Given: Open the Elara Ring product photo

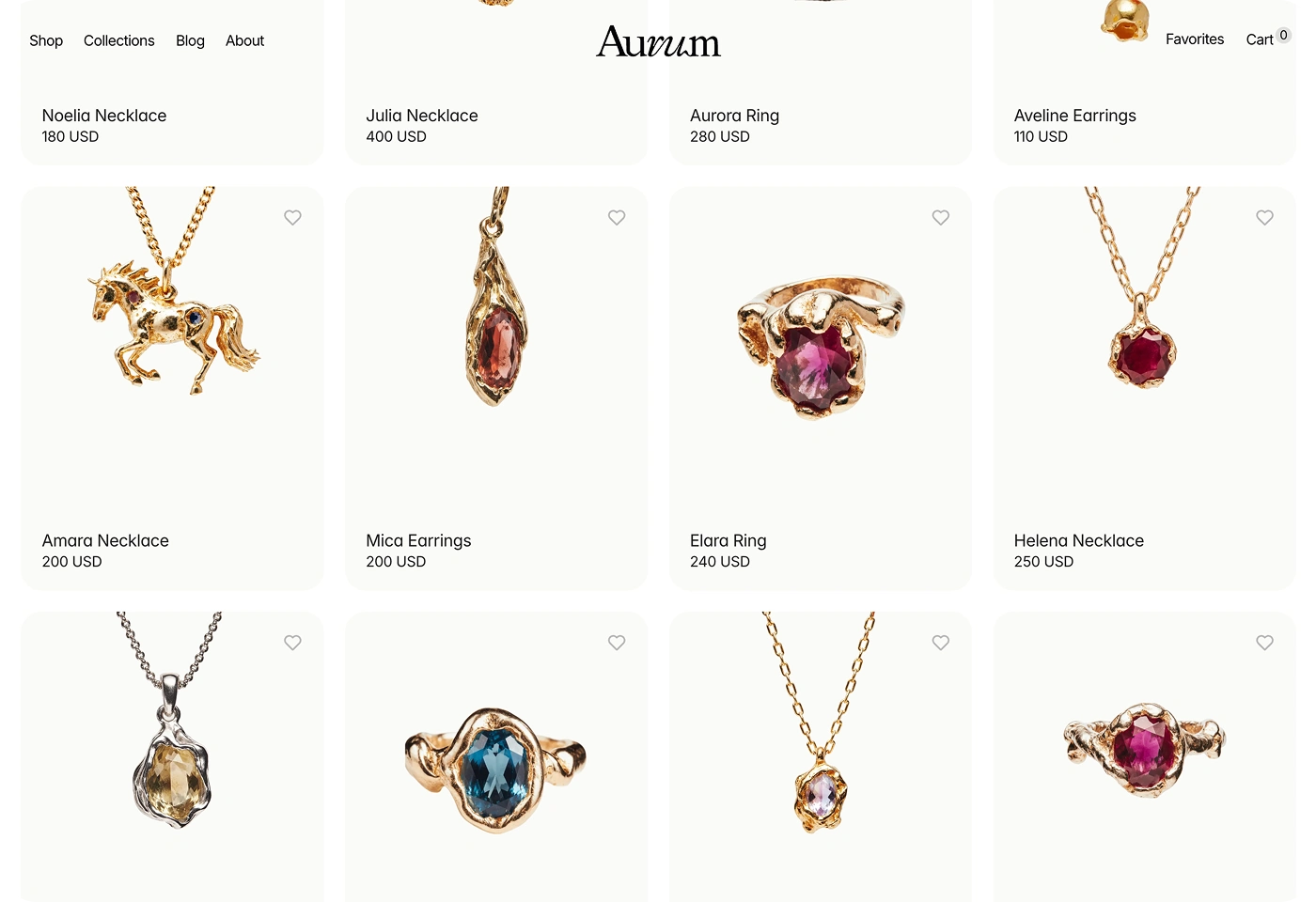Looking at the screenshot, I should (x=821, y=346).
